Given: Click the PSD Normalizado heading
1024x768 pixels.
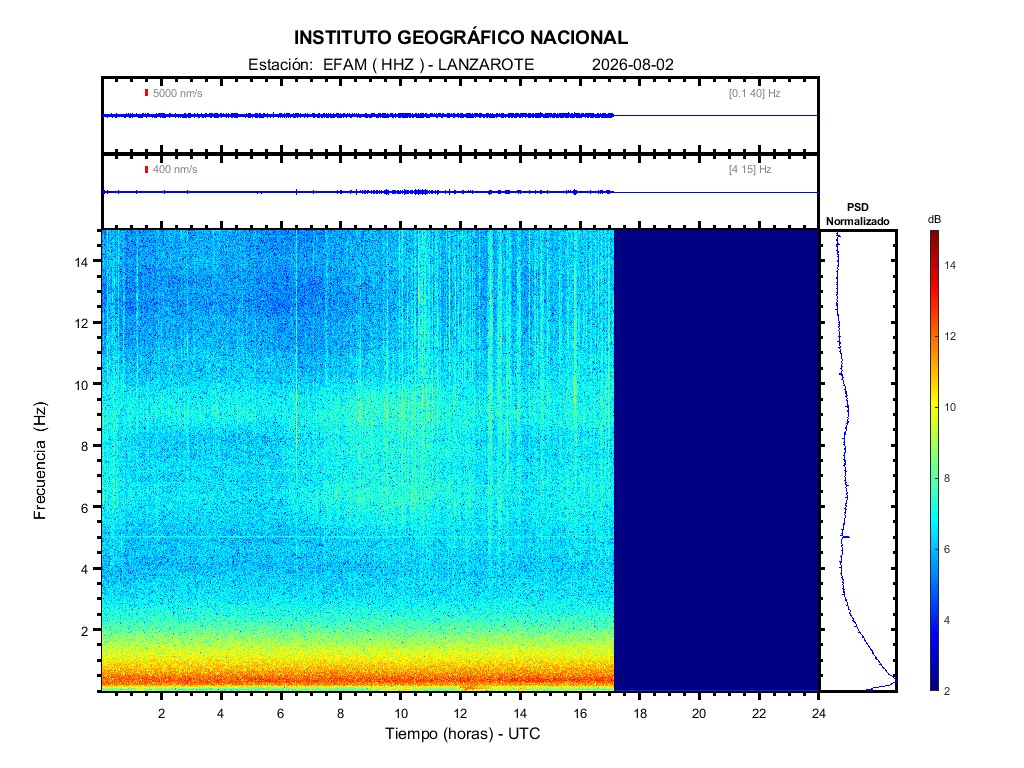Looking at the screenshot, I should (857, 214).
